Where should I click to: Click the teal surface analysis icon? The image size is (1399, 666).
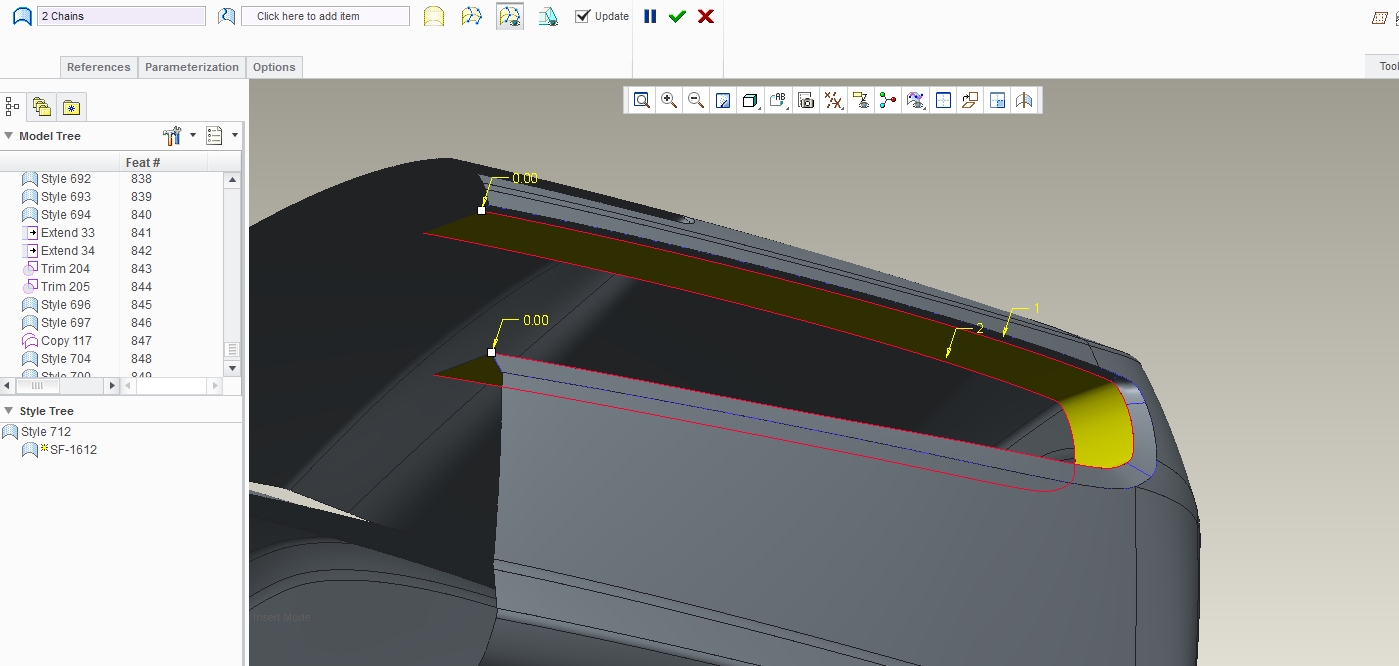[548, 17]
